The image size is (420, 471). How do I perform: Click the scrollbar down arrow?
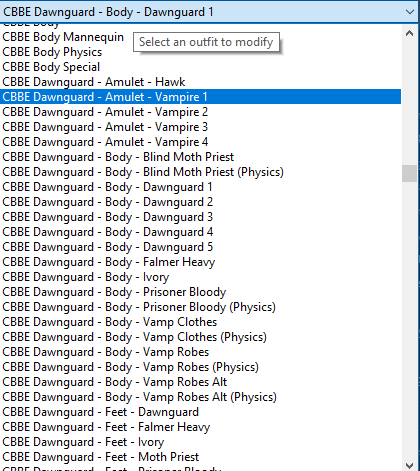[409, 465]
